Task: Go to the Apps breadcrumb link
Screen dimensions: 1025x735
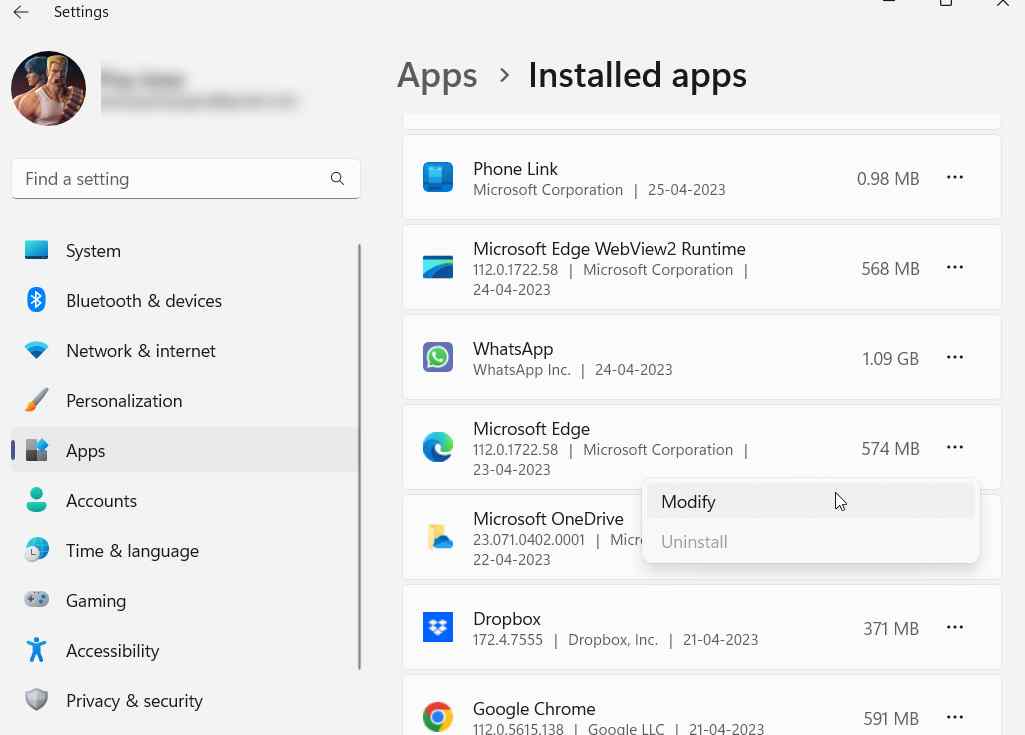Action: [x=437, y=75]
